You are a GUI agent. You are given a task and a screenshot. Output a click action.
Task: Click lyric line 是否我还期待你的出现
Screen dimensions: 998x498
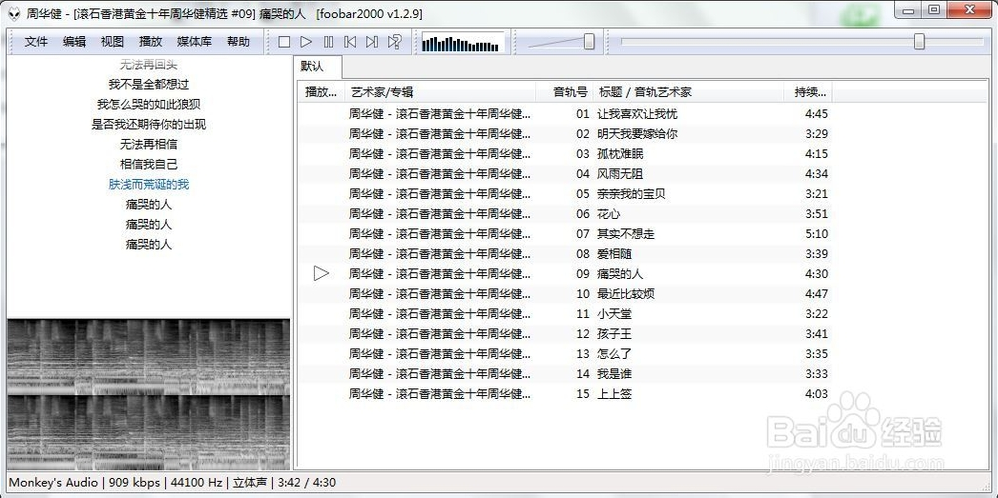coord(148,124)
